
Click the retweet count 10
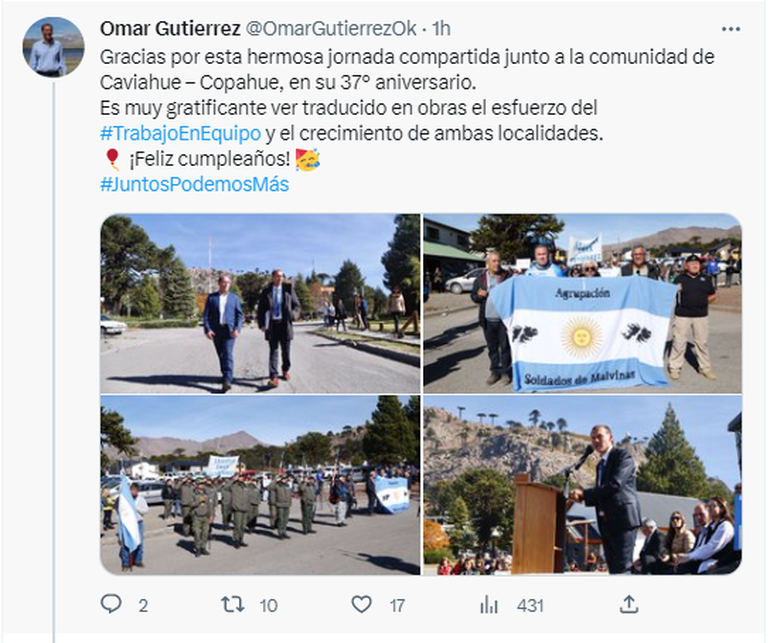click(x=269, y=606)
